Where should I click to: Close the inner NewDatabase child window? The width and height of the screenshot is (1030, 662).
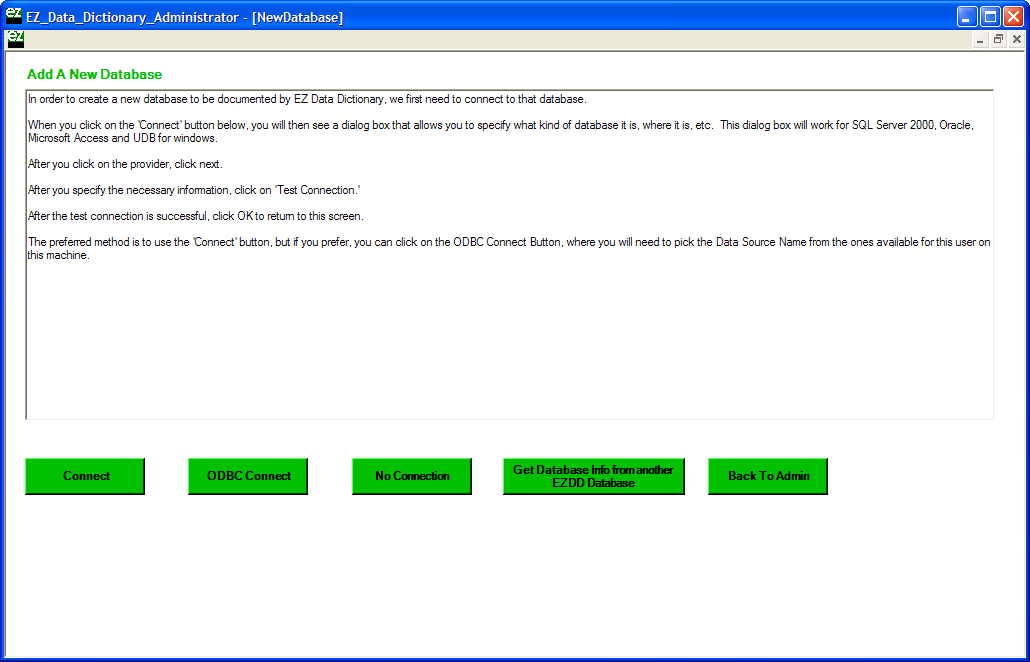point(1016,39)
